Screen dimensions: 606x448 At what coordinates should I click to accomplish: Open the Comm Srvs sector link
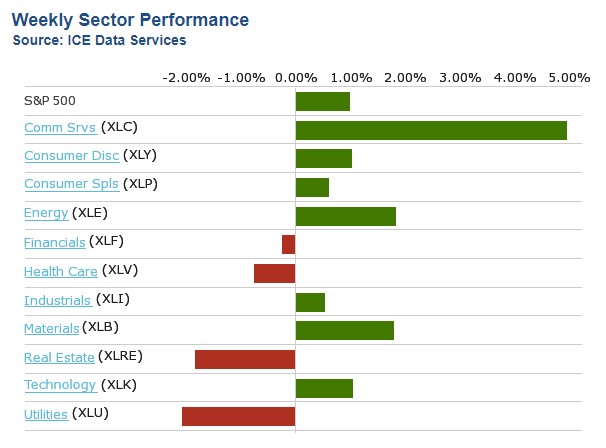tap(60, 128)
